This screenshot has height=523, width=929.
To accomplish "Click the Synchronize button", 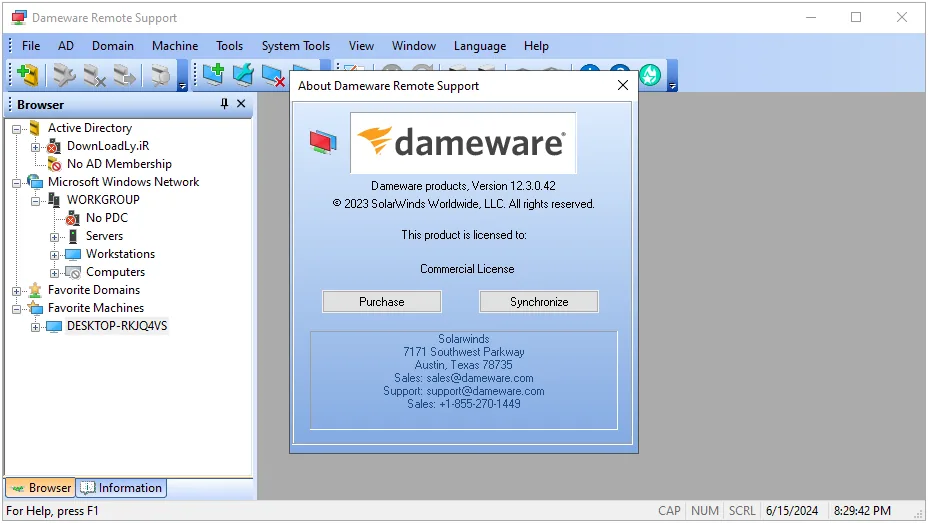I will click(539, 301).
